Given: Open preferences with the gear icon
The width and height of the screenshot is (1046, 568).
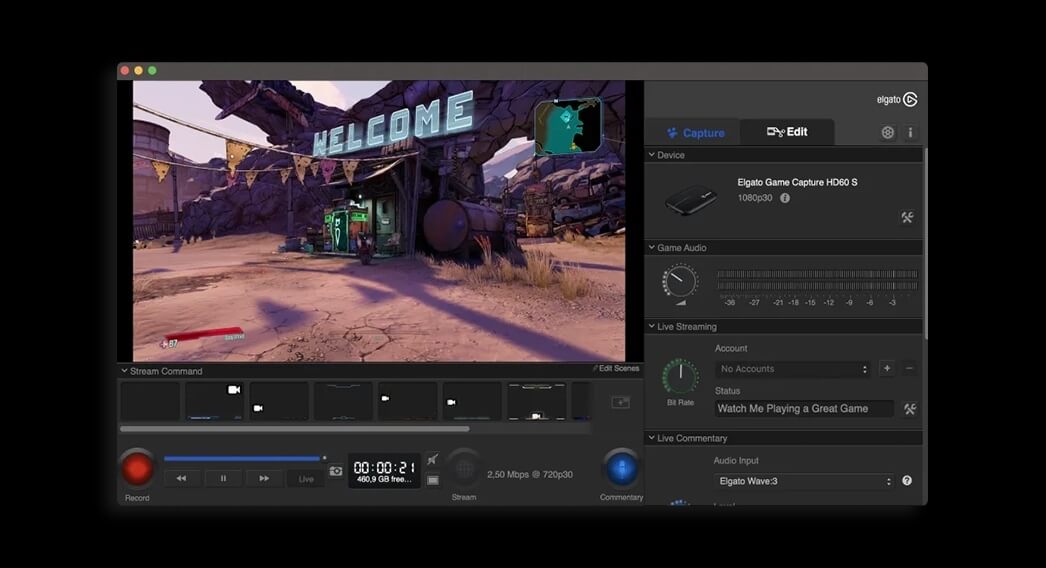Looking at the screenshot, I should coord(887,132).
